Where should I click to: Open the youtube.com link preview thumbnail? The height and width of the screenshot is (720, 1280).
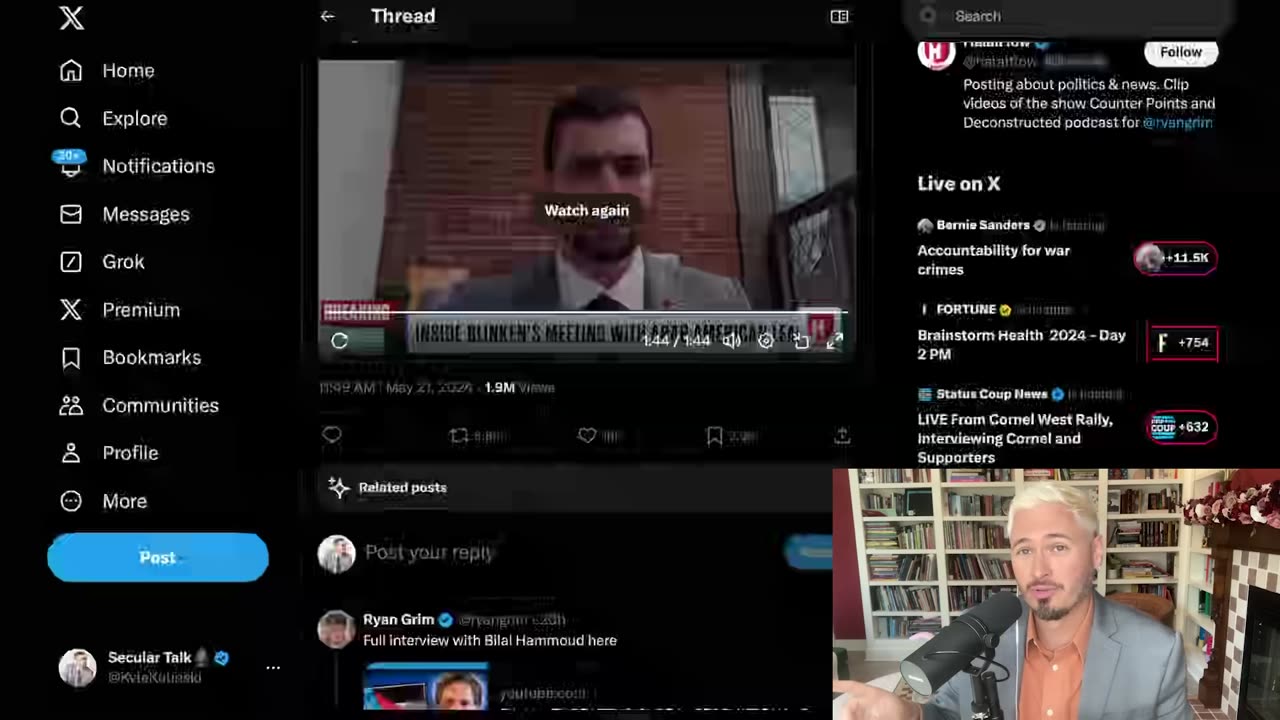[x=425, y=685]
